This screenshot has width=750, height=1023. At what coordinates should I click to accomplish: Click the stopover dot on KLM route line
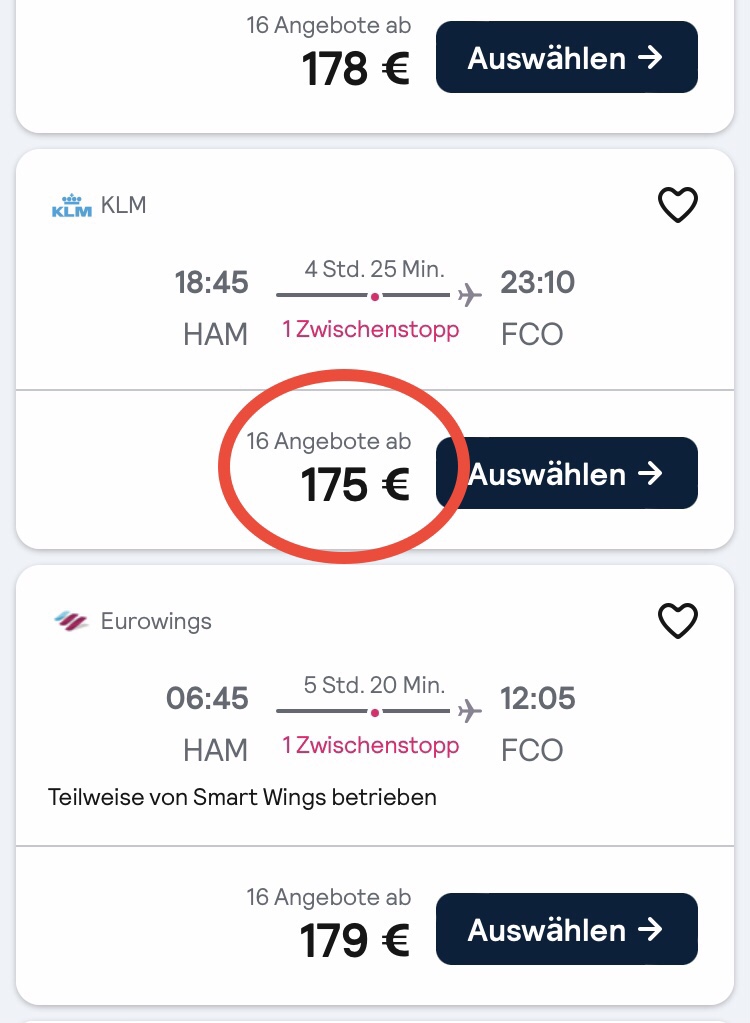coord(374,296)
